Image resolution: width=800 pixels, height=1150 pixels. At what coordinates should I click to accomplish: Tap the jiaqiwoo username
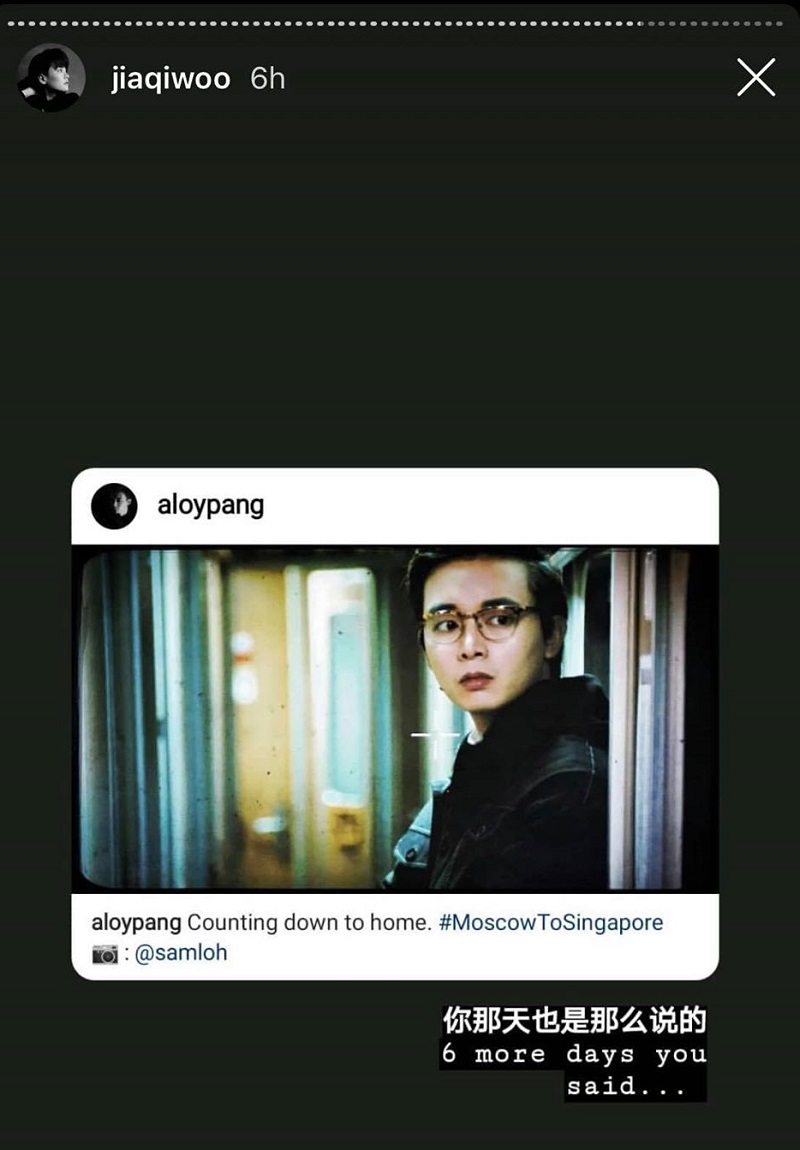pos(170,78)
